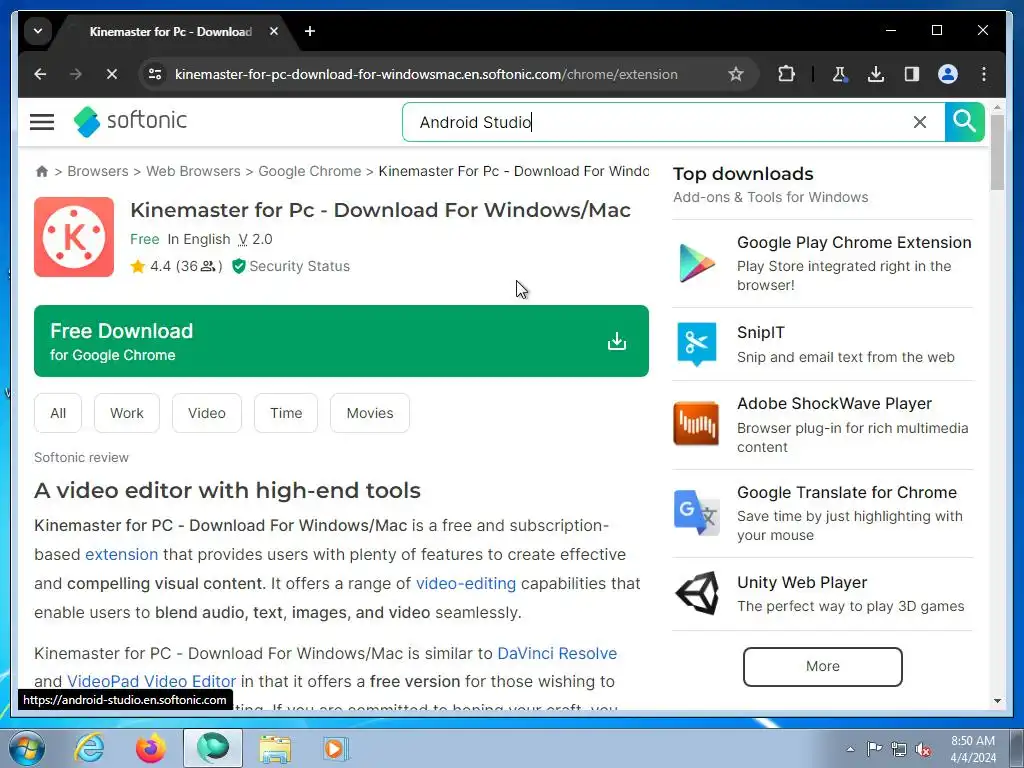Open Google Translate for Chrome icon

pyautogui.click(x=696, y=513)
